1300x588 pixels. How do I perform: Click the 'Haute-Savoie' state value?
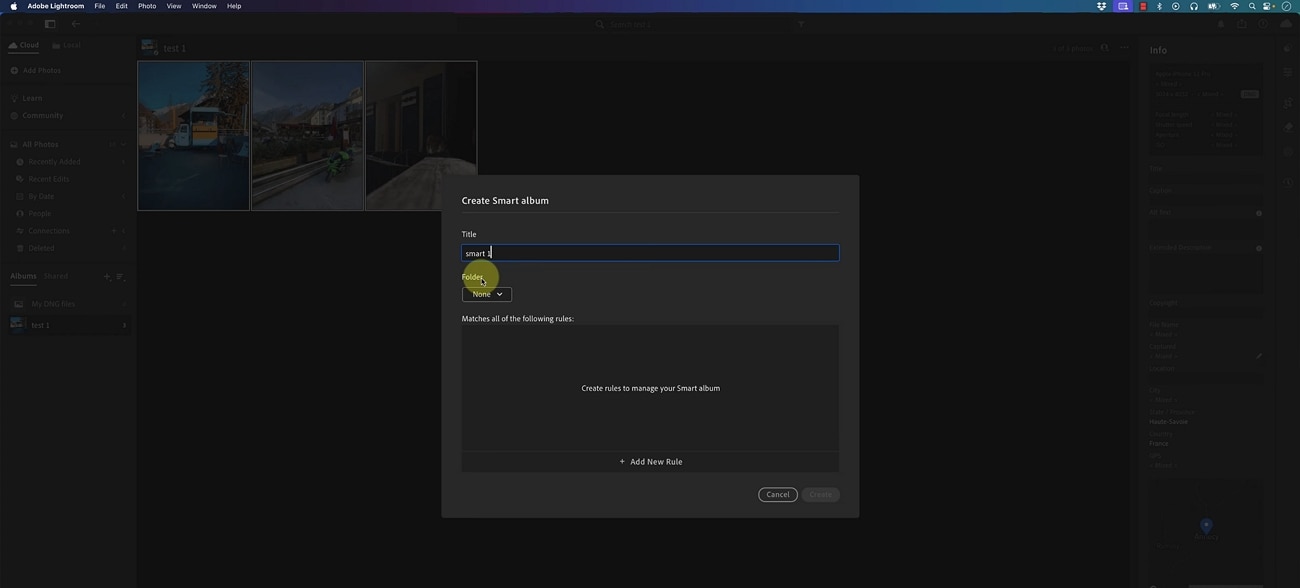click(x=1169, y=422)
